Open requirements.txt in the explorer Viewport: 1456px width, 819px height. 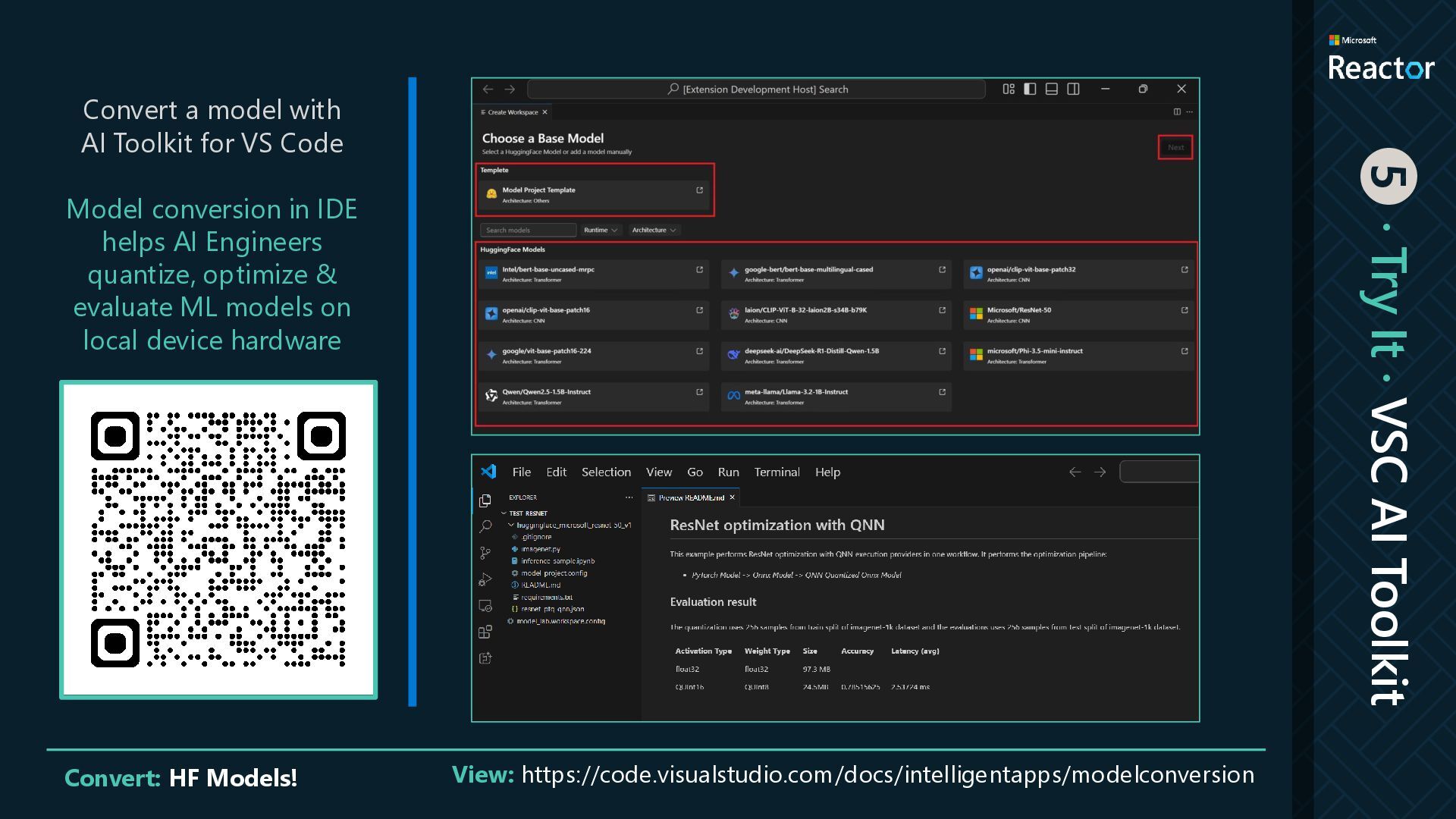(x=546, y=598)
